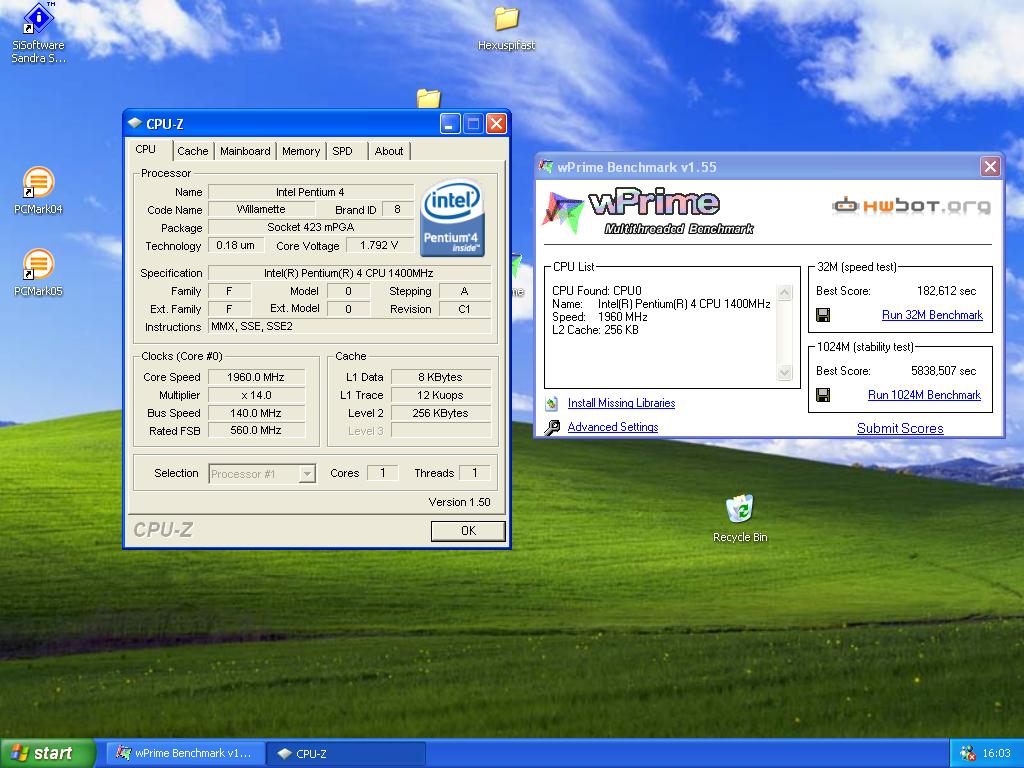Image resolution: width=1024 pixels, height=768 pixels.
Task: Click CPU List scrollbar up arrow
Action: tap(785, 293)
